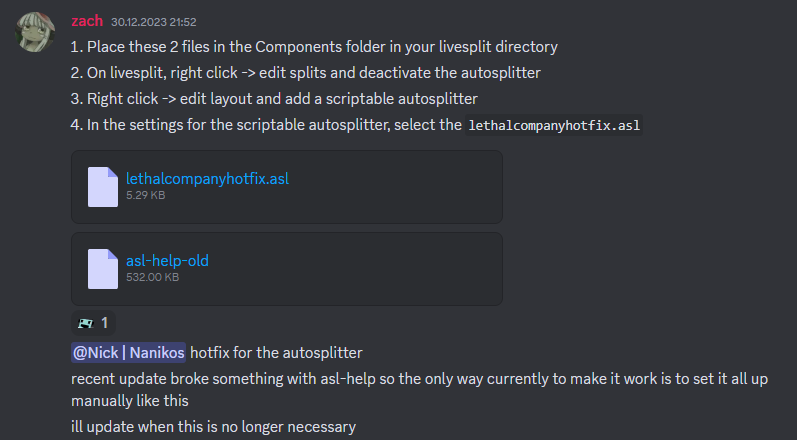The width and height of the screenshot is (797, 440).
Task: Click the 532.00 KB file size label
Action: pos(152,277)
